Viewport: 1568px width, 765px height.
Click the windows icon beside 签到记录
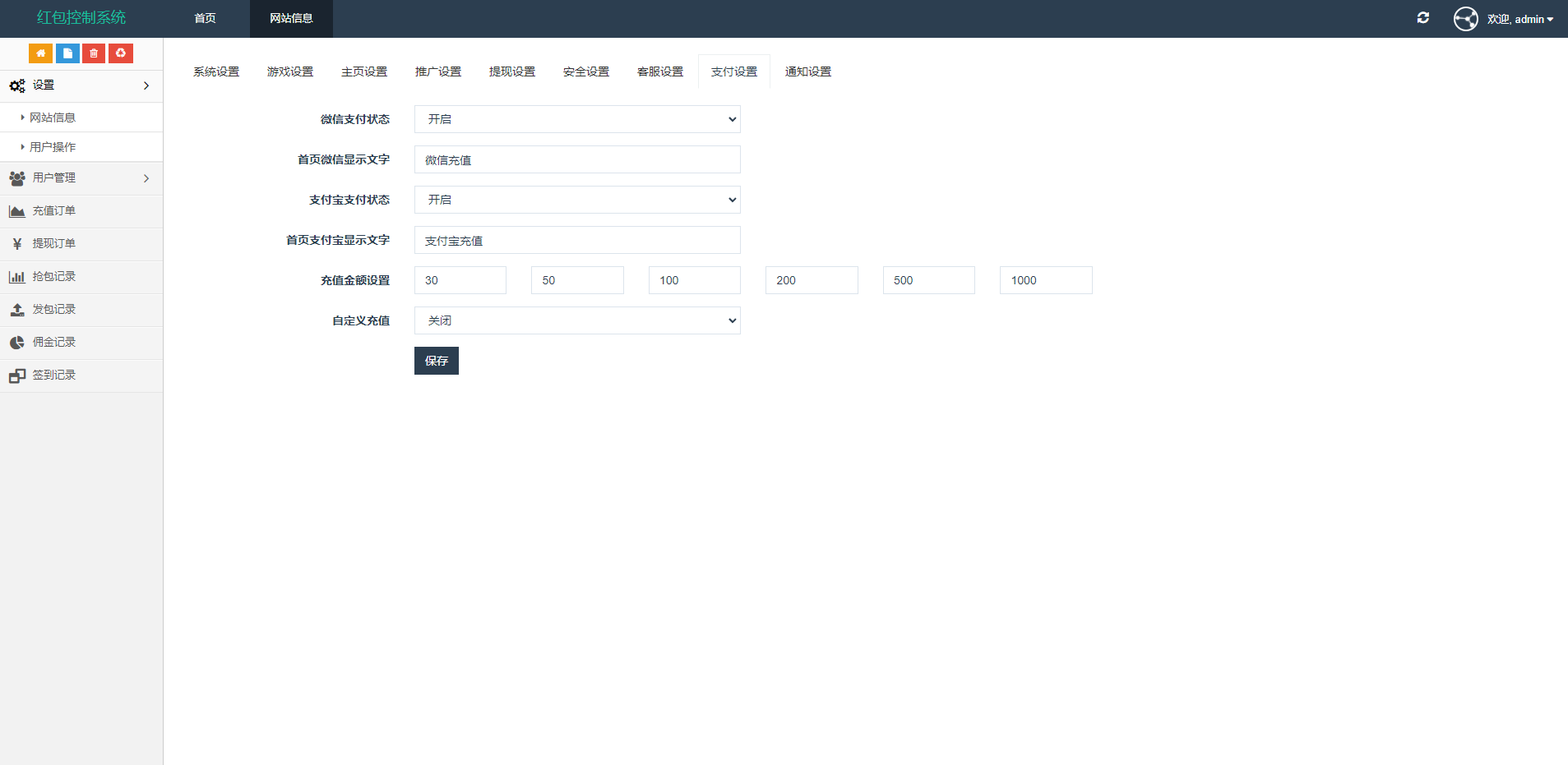(17, 376)
